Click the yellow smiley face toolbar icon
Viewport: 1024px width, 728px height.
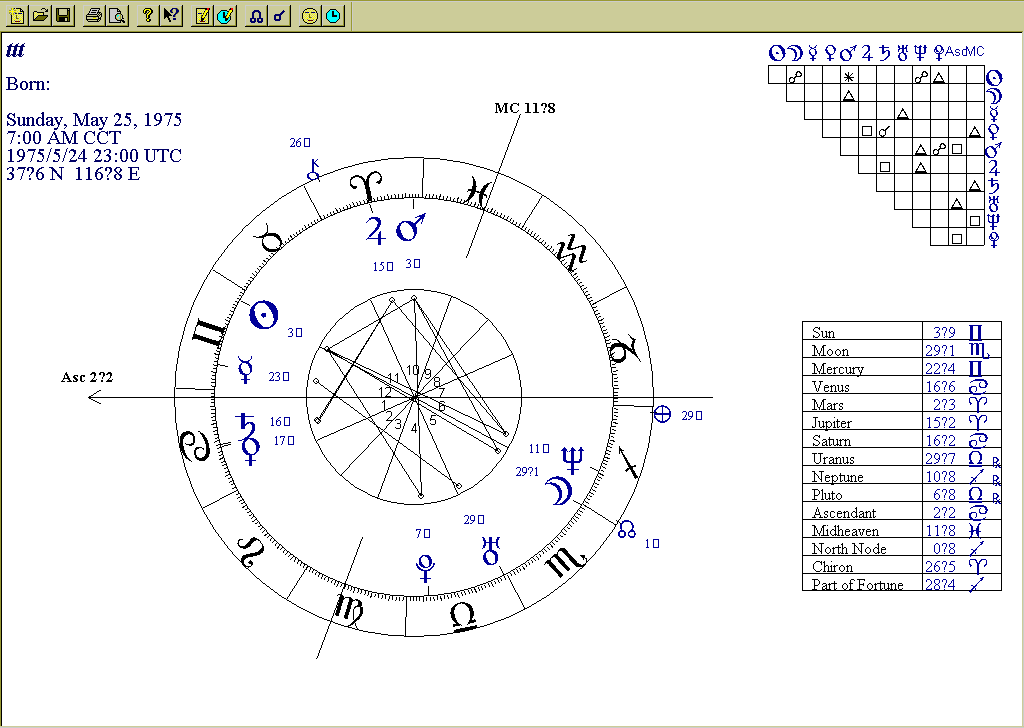[x=310, y=16]
